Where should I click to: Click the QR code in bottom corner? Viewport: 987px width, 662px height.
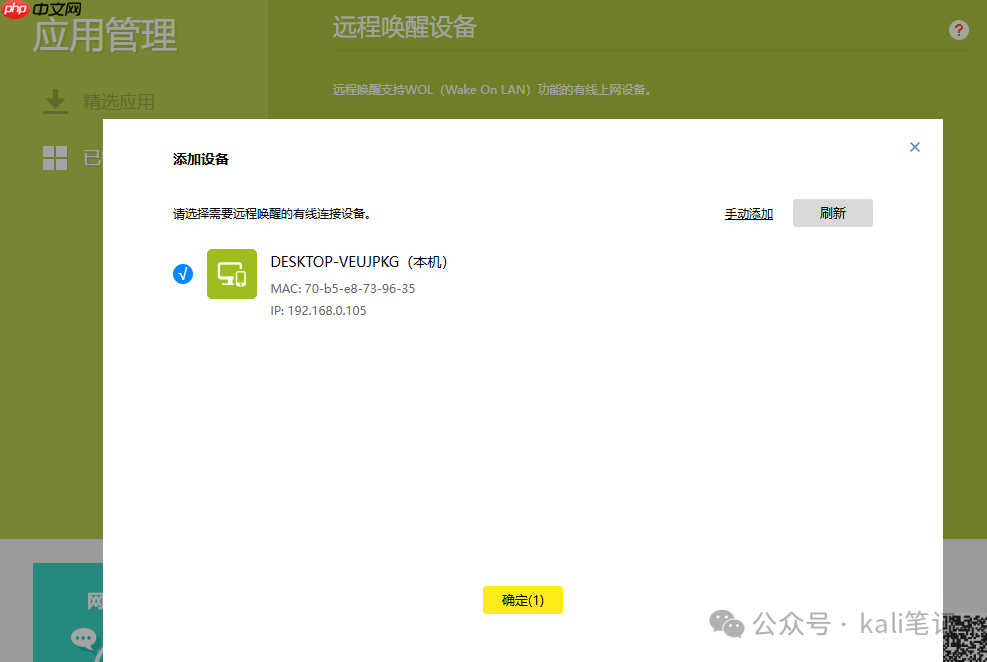click(966, 640)
